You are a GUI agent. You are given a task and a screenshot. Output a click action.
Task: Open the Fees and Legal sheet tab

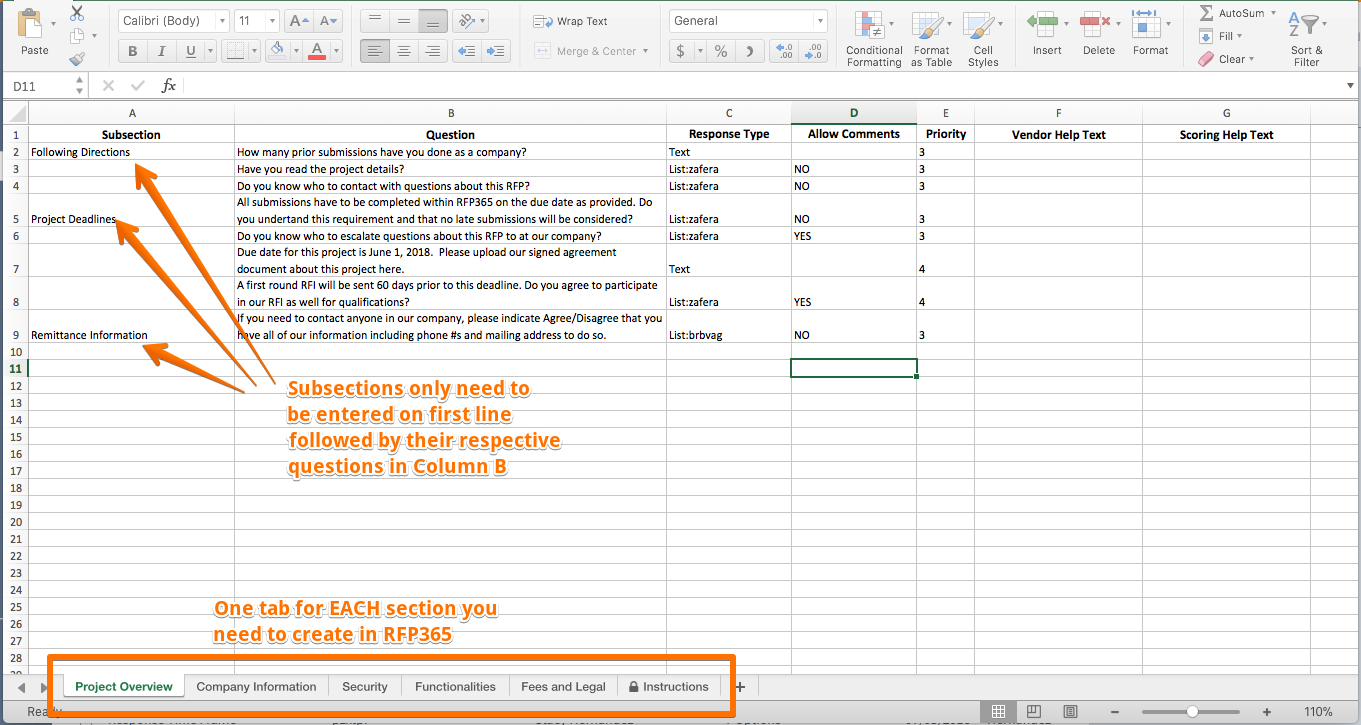point(563,686)
